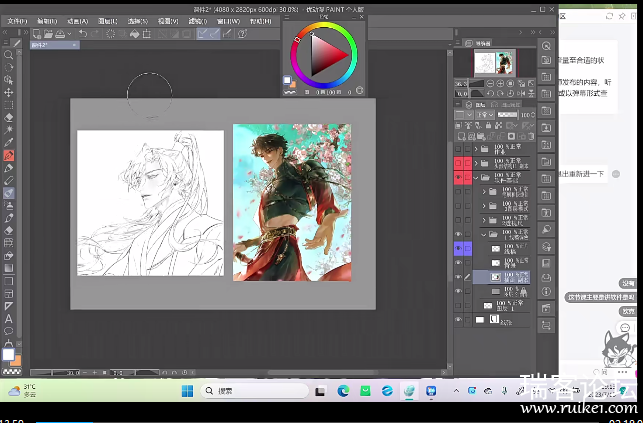Viewport: 643px width, 423px height.
Task: Click the new raster layer icon
Action: 462,136
